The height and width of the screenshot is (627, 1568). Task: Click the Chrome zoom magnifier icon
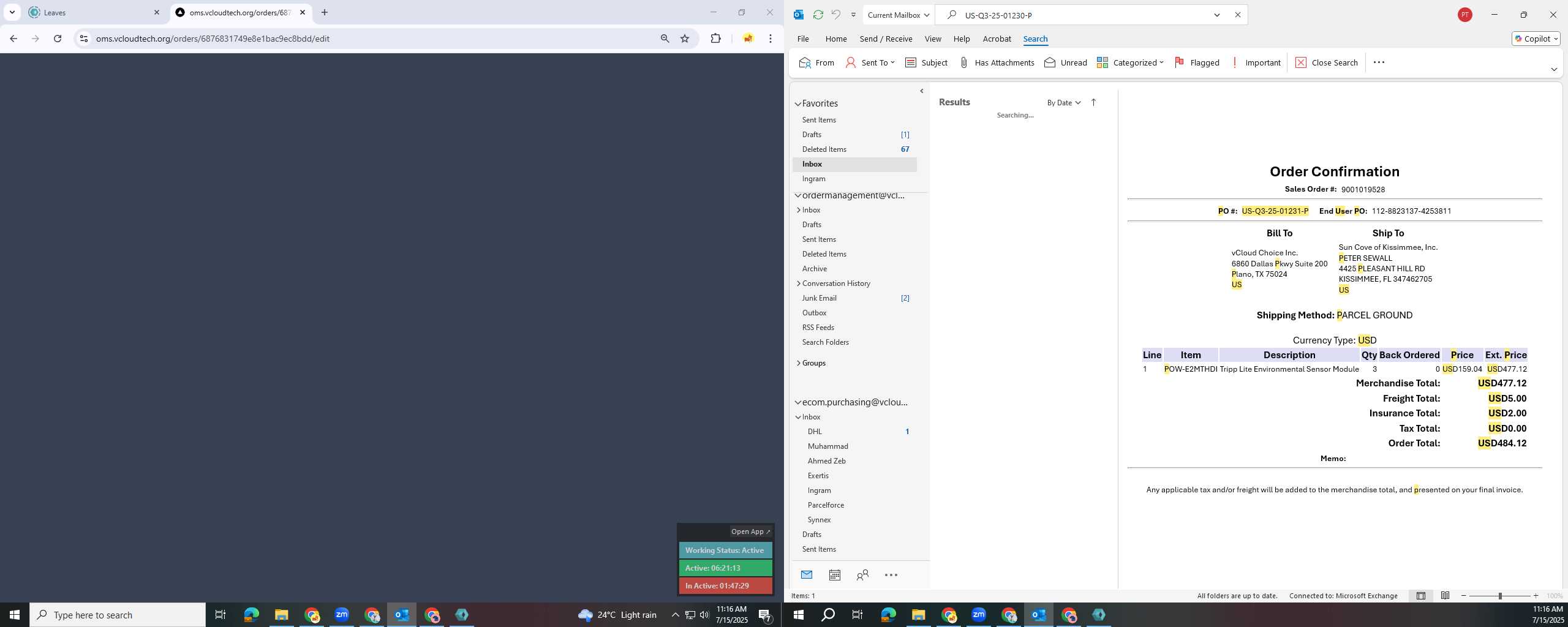click(x=665, y=39)
